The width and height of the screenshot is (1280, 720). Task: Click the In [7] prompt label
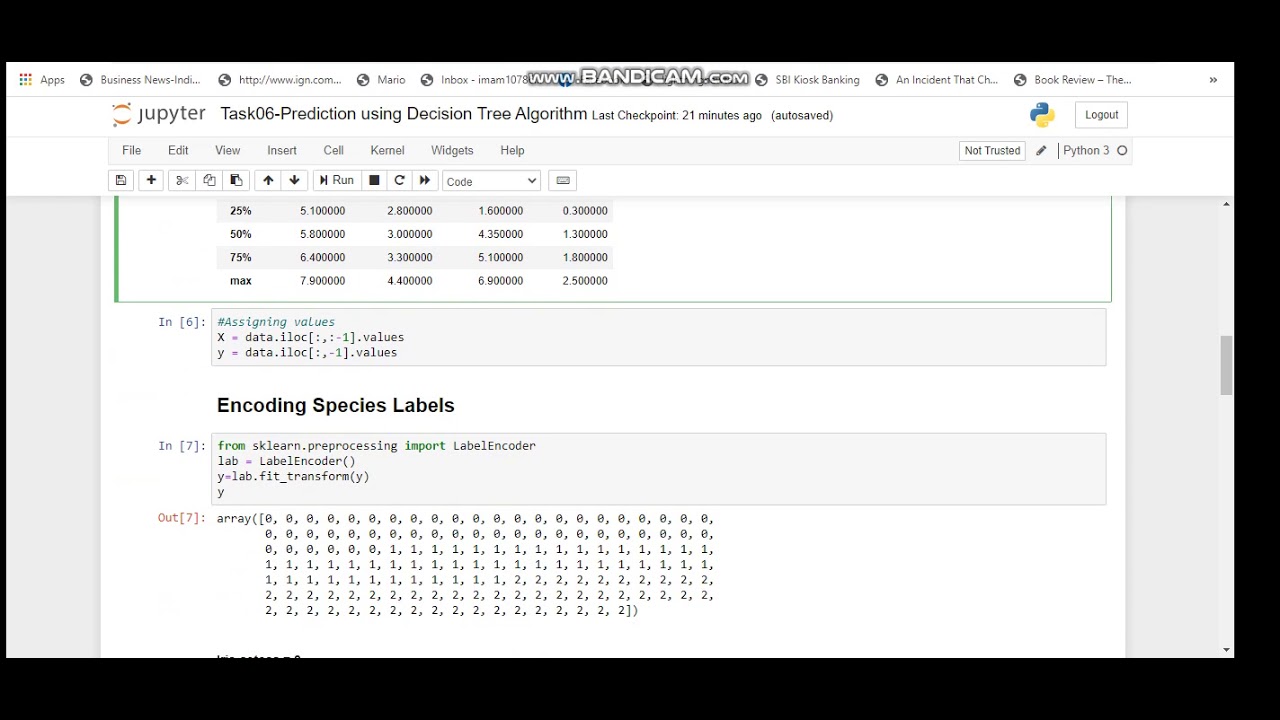coord(181,446)
